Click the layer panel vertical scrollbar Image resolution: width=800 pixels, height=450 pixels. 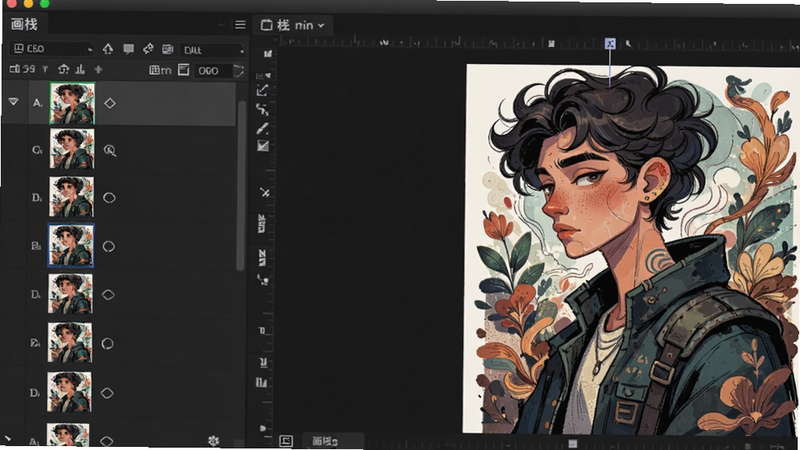click(241, 186)
